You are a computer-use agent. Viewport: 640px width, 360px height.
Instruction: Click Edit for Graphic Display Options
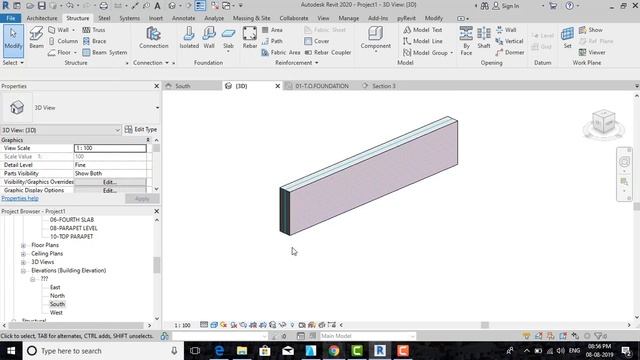(110, 191)
